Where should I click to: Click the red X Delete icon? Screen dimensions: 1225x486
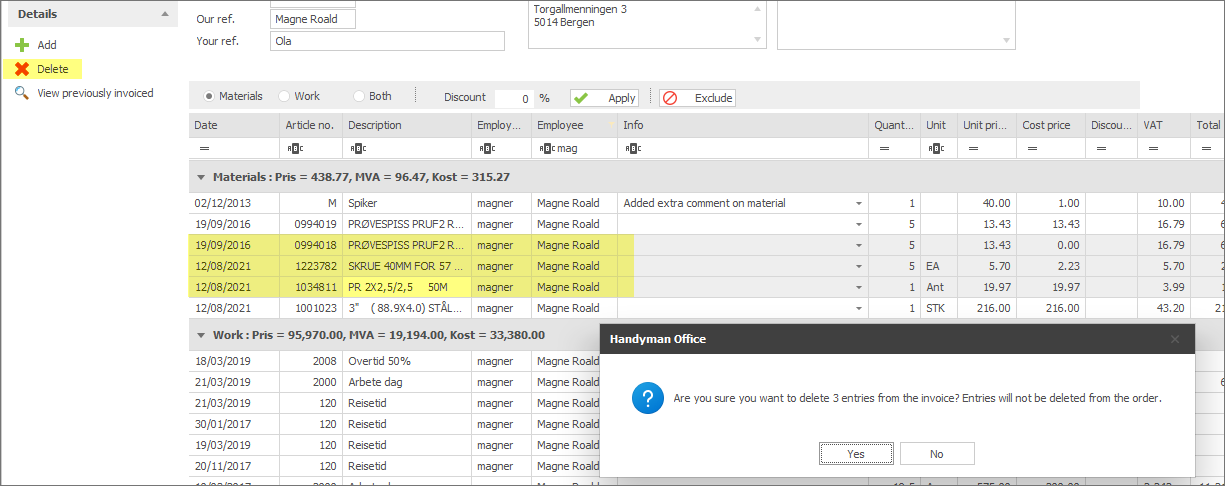coord(21,69)
